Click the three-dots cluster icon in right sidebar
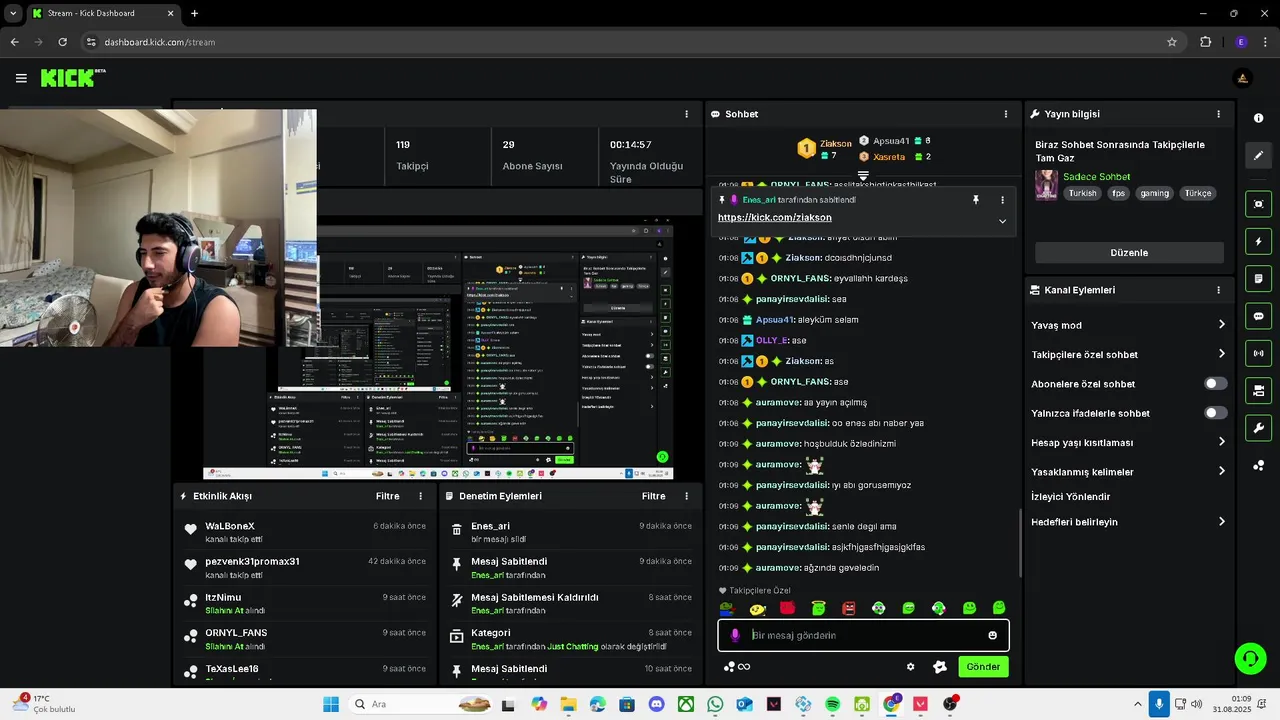The image size is (1280, 720). click(x=1258, y=466)
